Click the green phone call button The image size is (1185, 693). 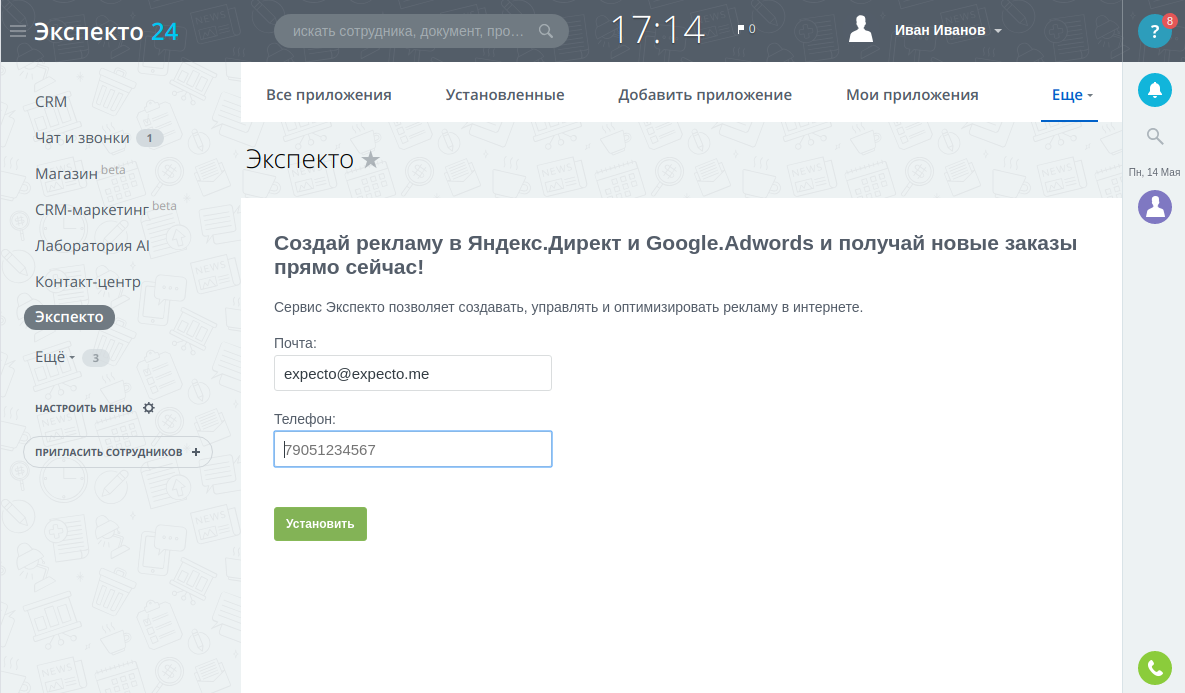coord(1155,667)
